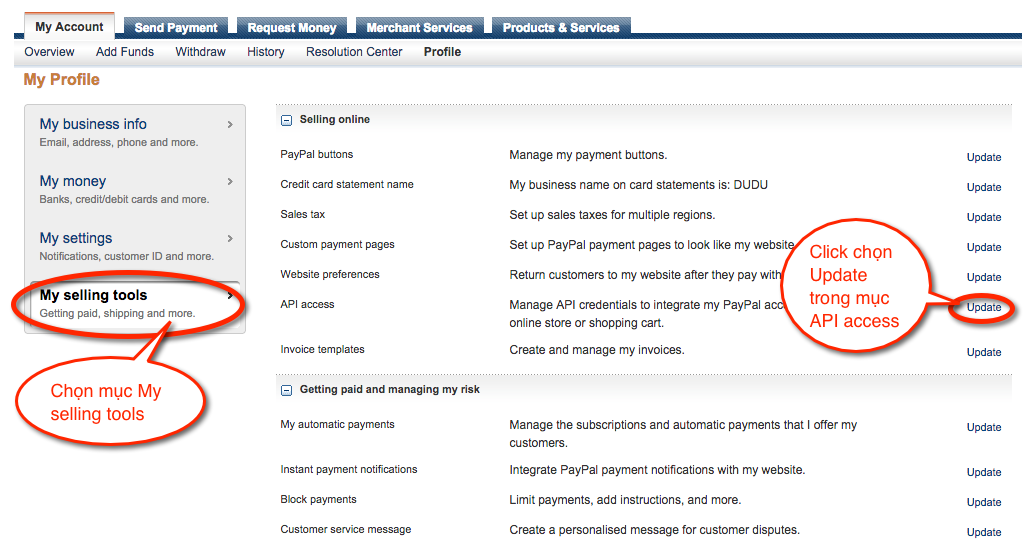This screenshot has height=548, width=1030.
Task: Click 'Integrate PayPal payment notifications' description
Action: pyautogui.click(x=657, y=470)
